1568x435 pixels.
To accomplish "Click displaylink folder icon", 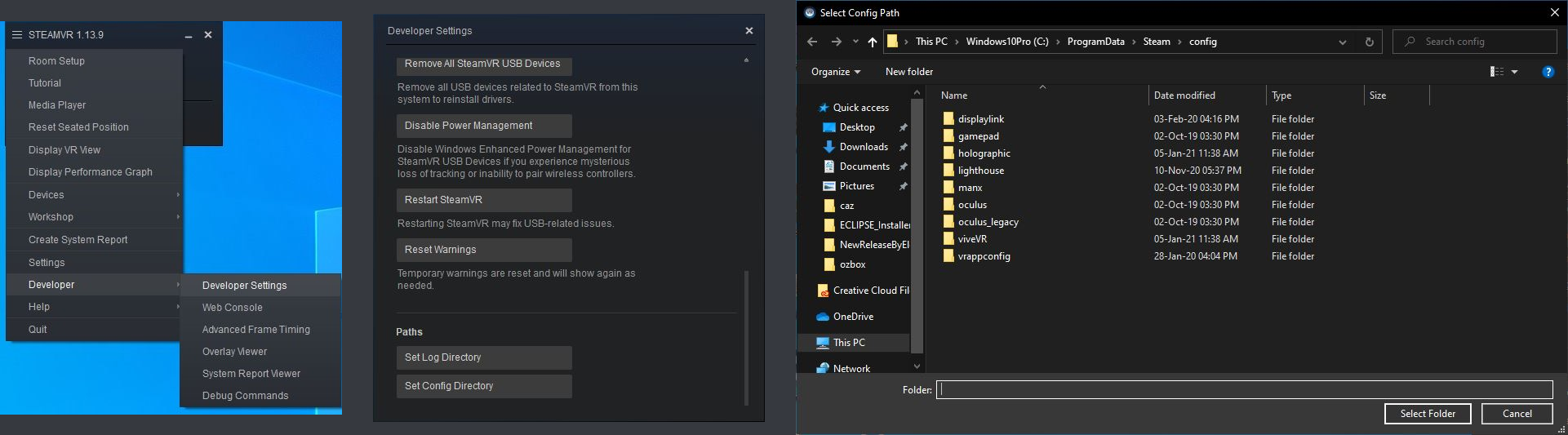I will (x=948, y=118).
